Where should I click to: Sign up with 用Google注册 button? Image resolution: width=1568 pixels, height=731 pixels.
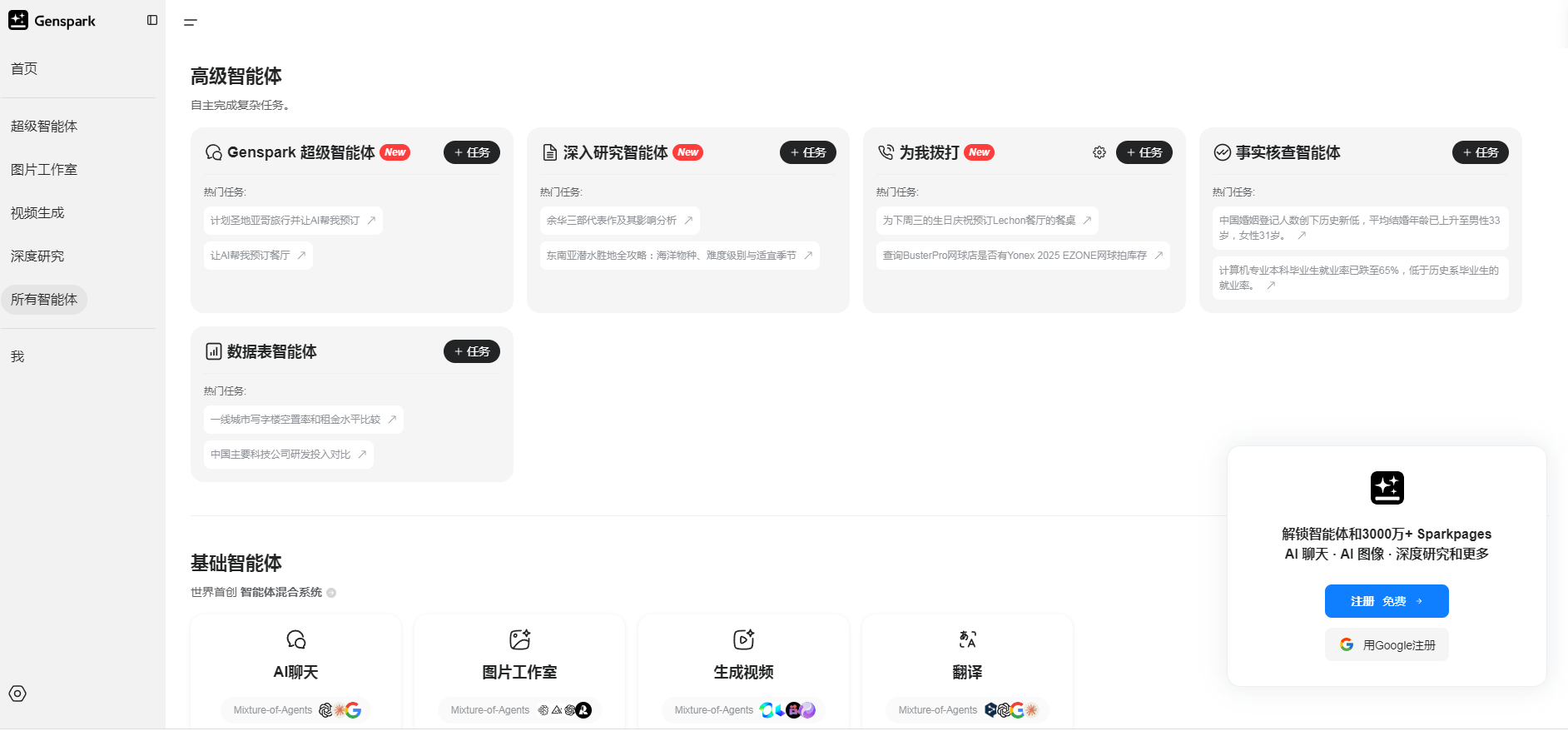pos(1387,645)
